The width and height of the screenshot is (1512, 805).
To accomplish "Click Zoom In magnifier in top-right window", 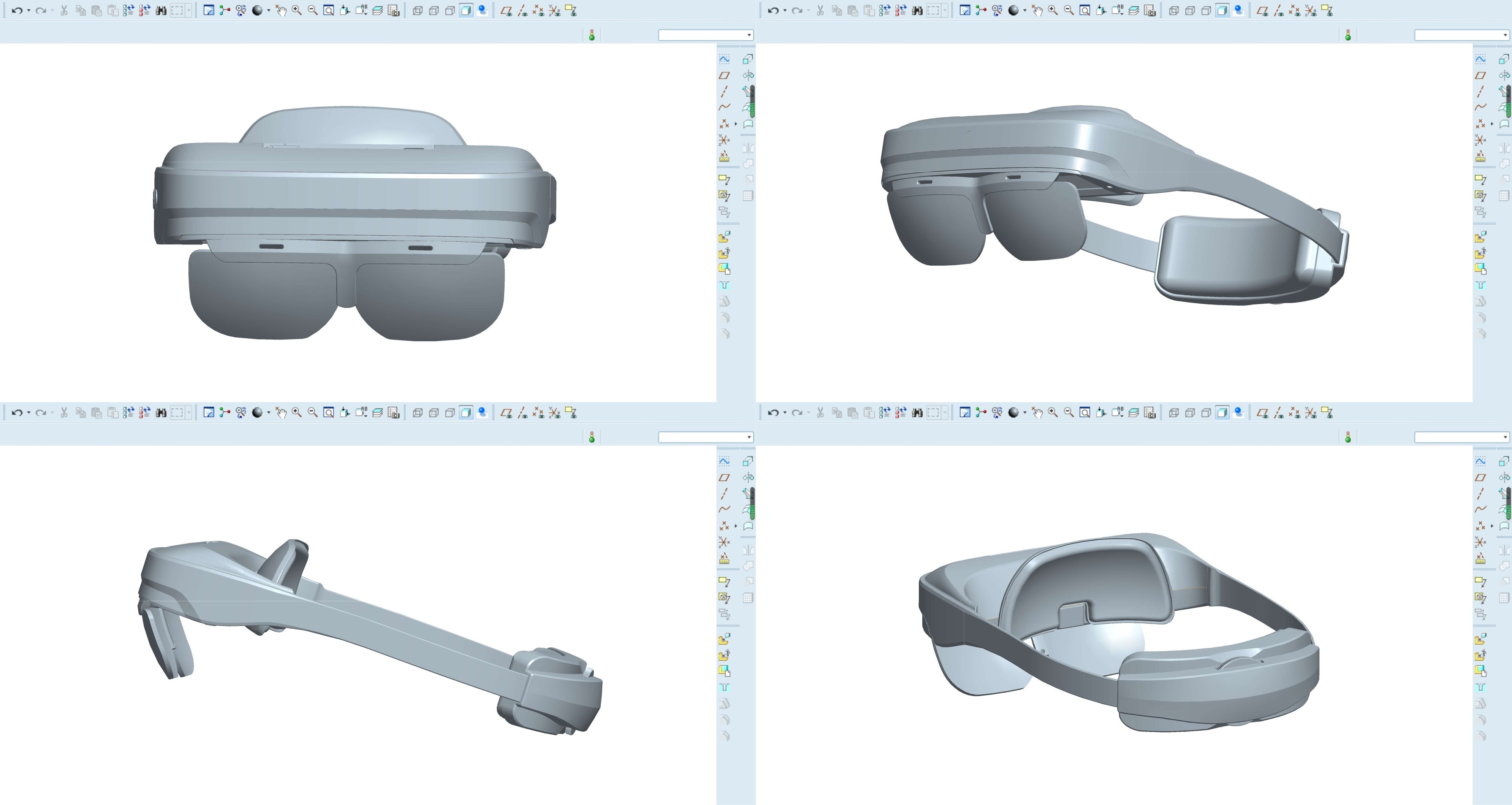I will point(1053,11).
